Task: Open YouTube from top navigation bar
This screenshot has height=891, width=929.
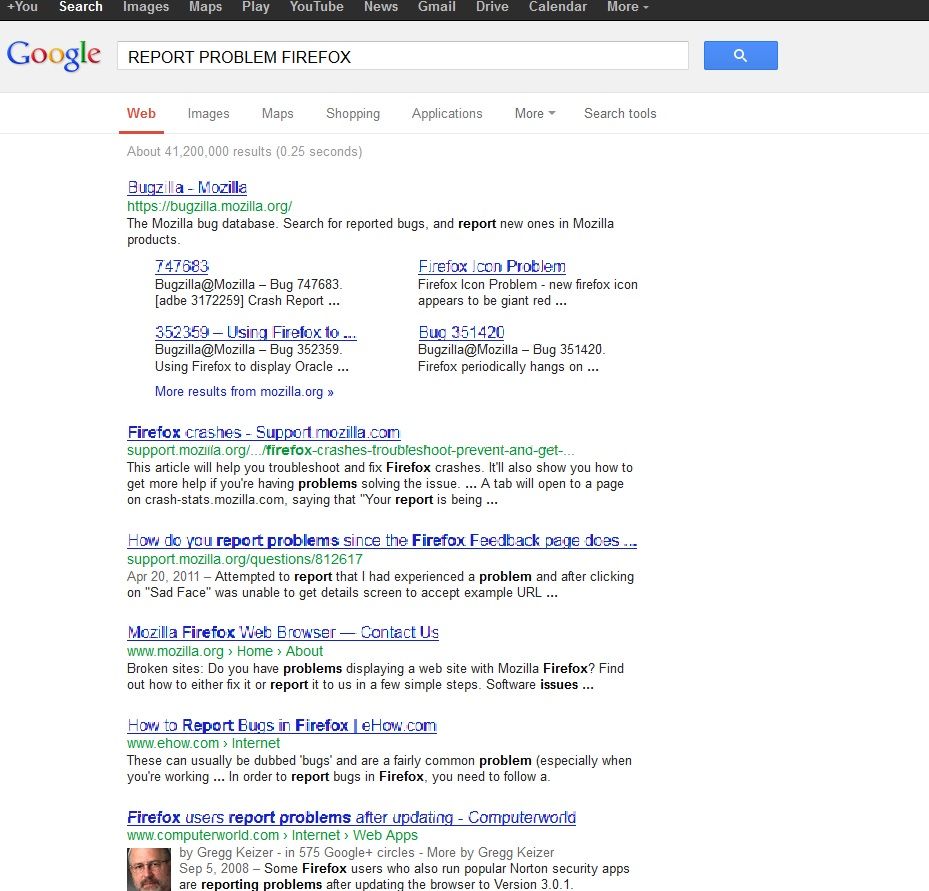Action: coord(316,7)
